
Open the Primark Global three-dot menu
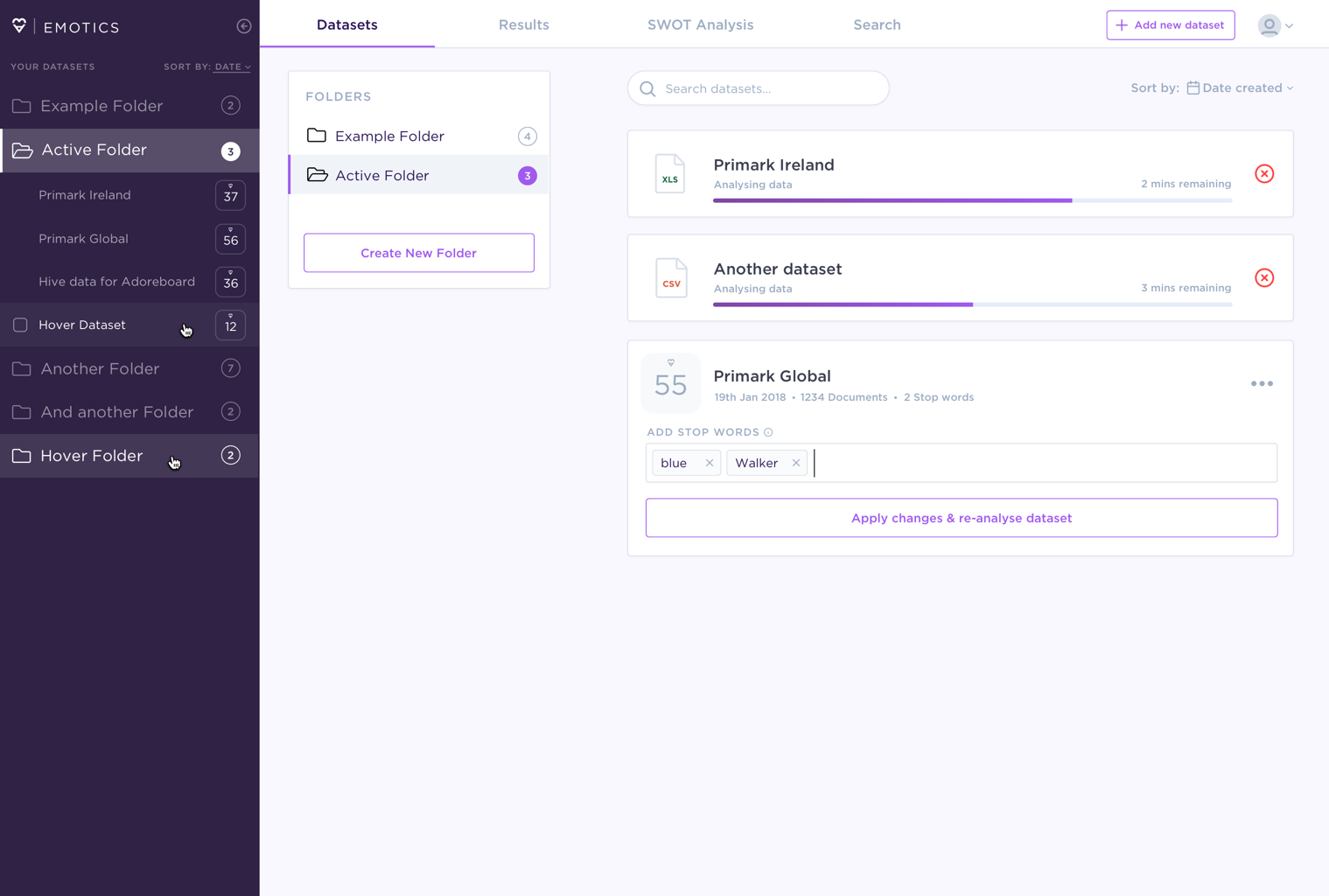tap(1262, 383)
